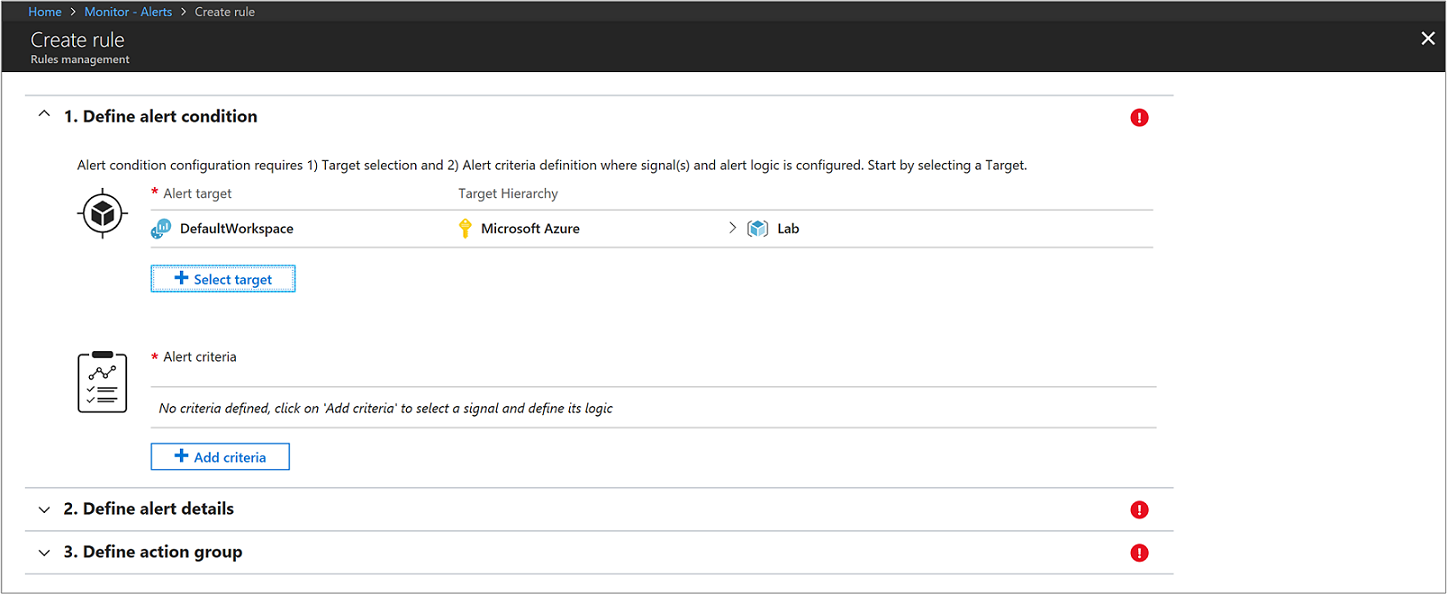1447x594 pixels.
Task: Close the Create rule blade
Action: 1428,38
